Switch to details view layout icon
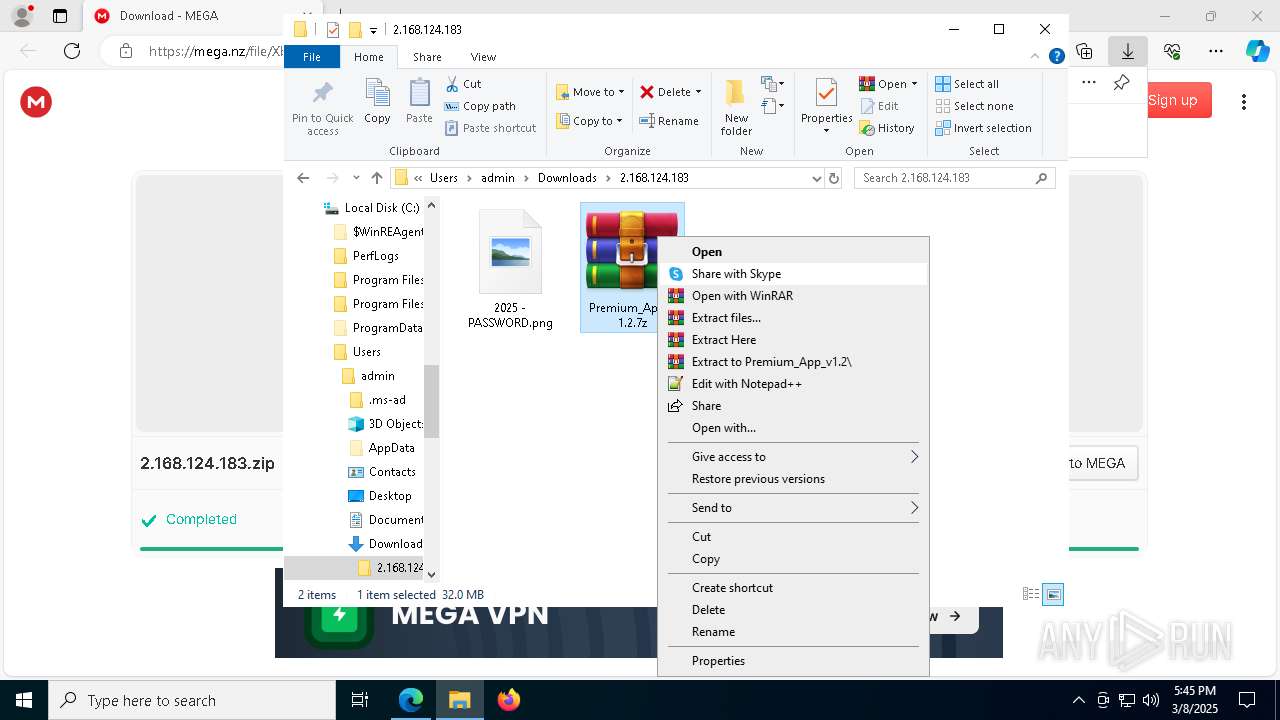The width and height of the screenshot is (1280, 720). tap(1031, 594)
